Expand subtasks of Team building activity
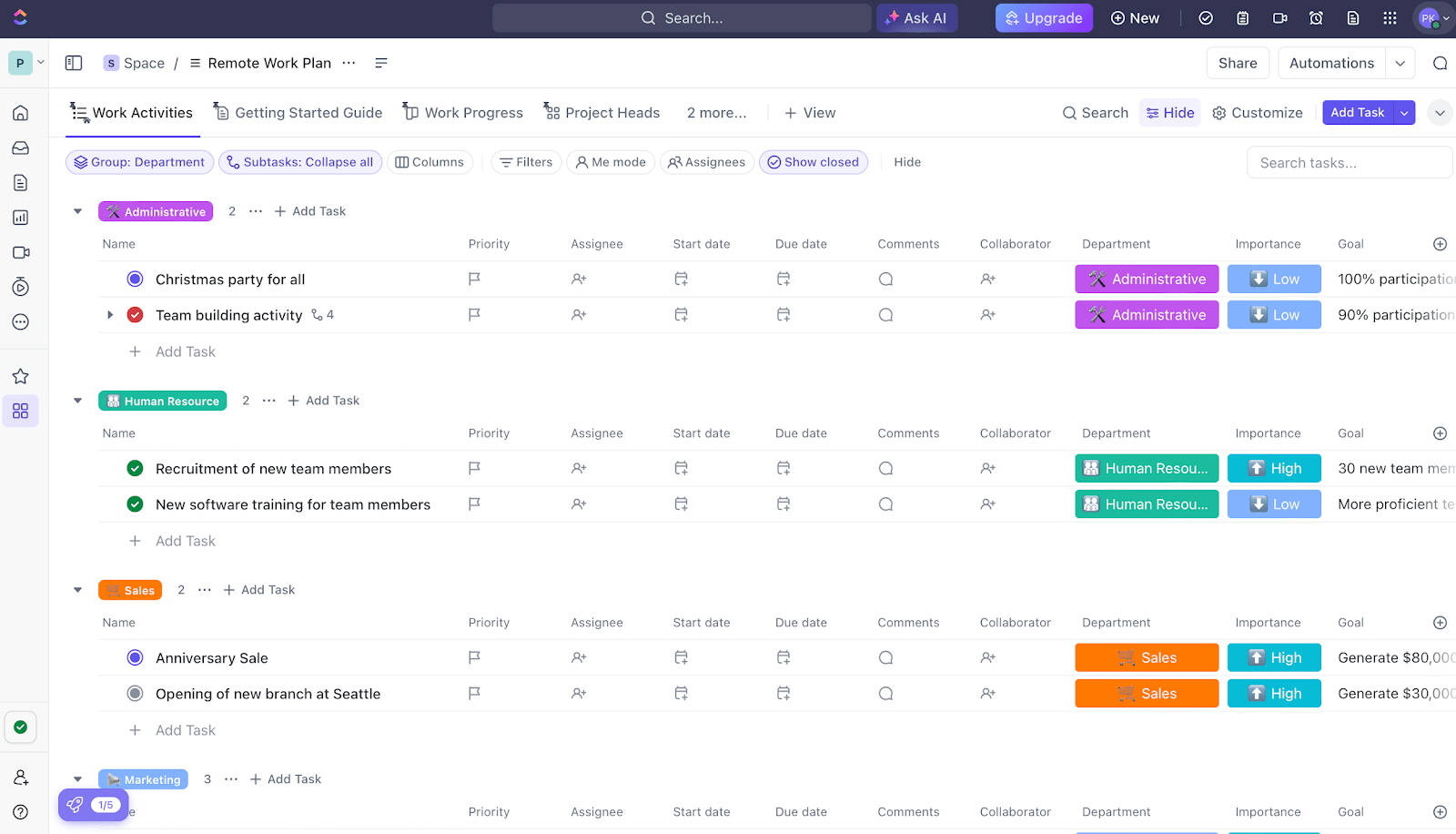This screenshot has width=1456, height=834. (x=110, y=315)
